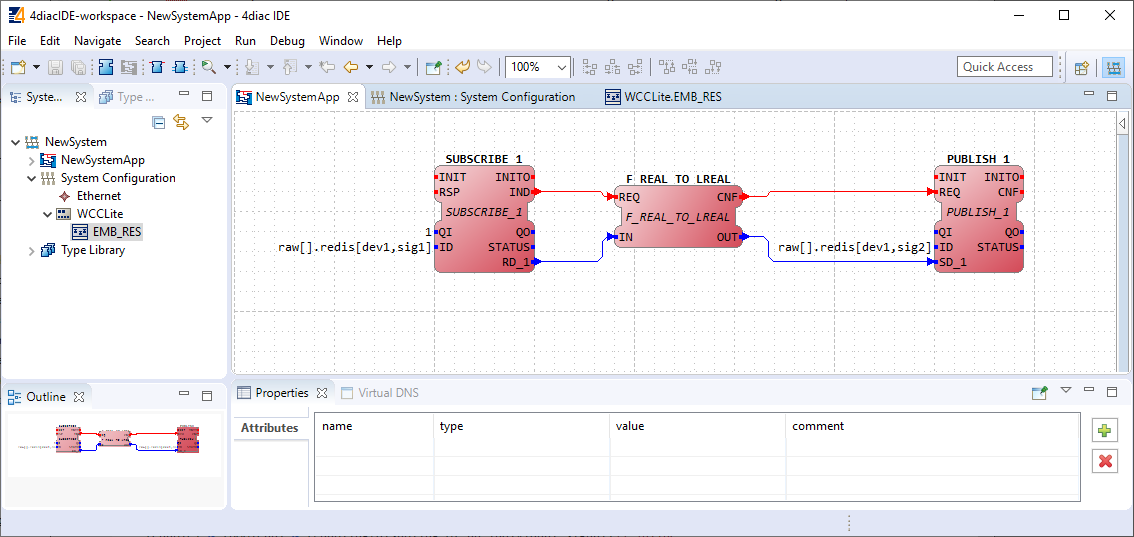Open the File menu
Image resolution: width=1134 pixels, height=537 pixels.
click(17, 40)
